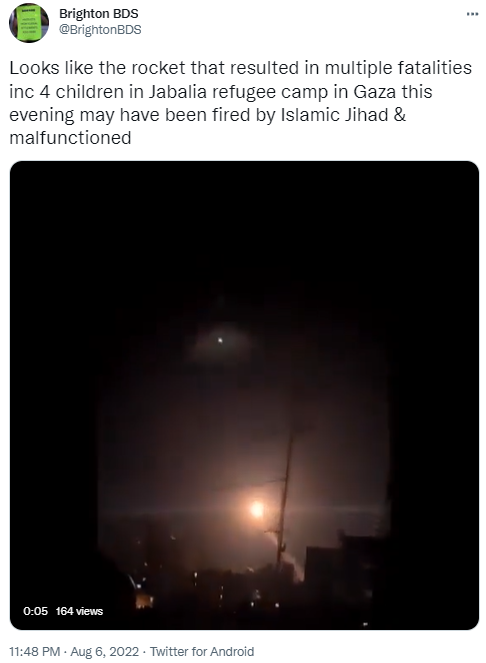Open the @BrightonBDS handle link

click(100, 30)
